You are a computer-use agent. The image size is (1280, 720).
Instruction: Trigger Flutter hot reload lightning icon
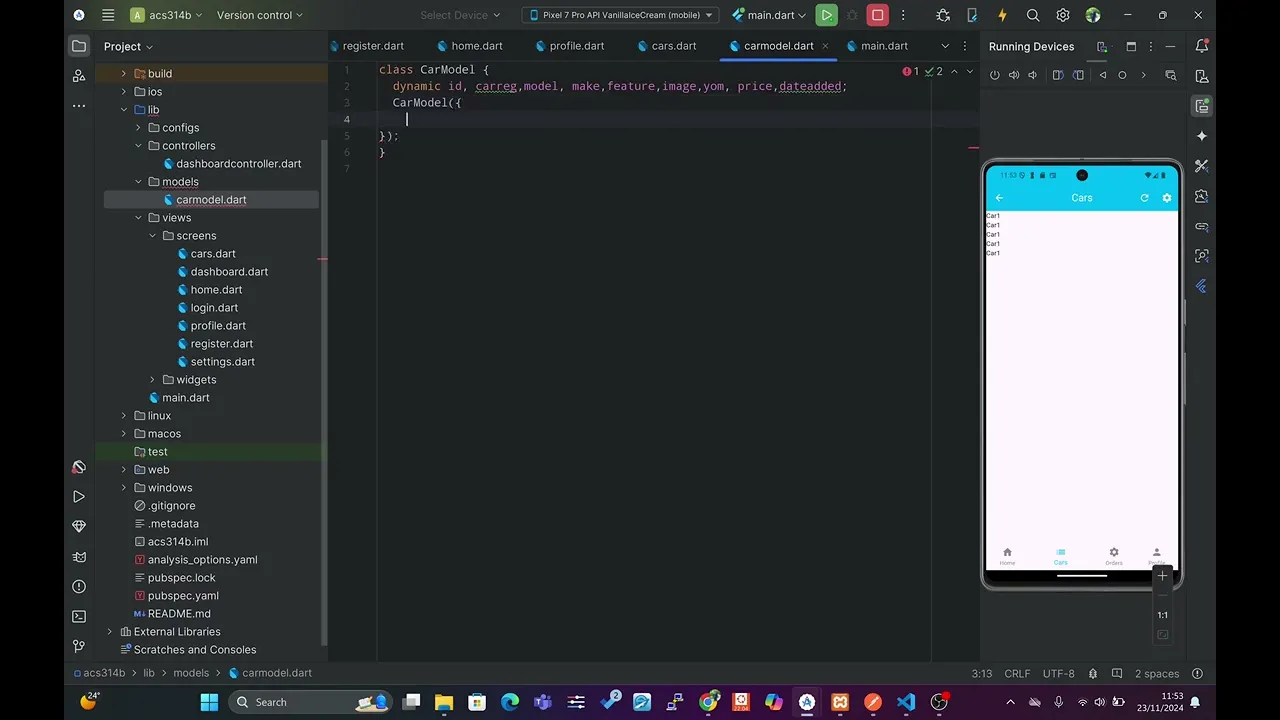(1002, 15)
